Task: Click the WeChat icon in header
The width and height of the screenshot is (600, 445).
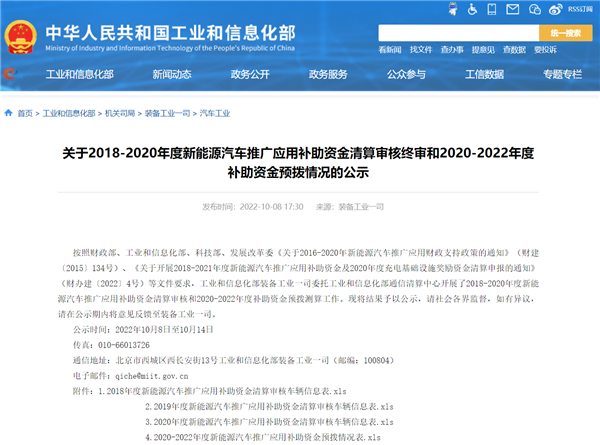Action: (535, 9)
